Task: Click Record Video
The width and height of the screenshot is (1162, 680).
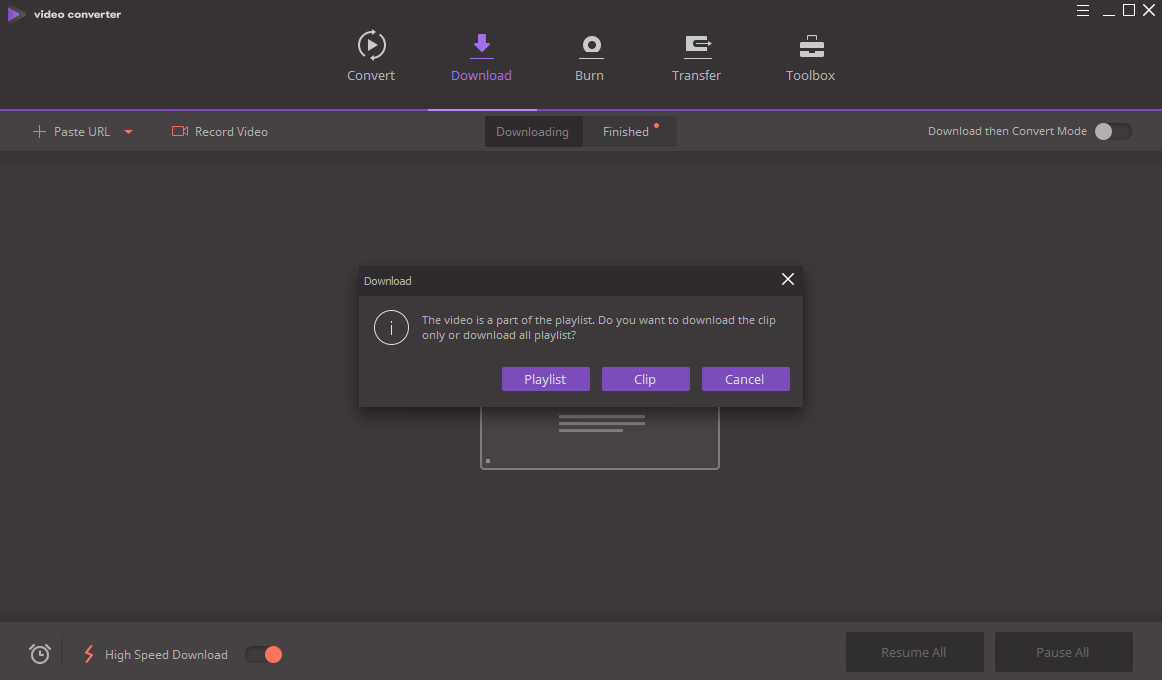Action: (220, 131)
